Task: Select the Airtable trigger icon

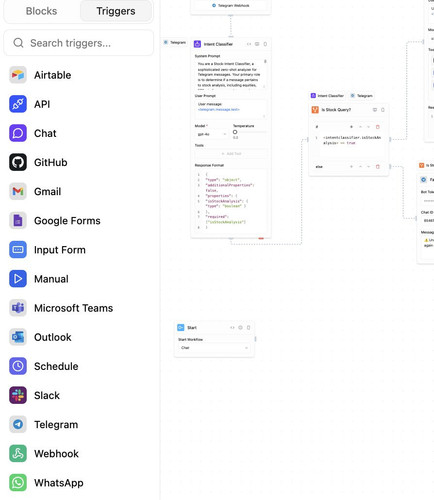Action: point(18,75)
